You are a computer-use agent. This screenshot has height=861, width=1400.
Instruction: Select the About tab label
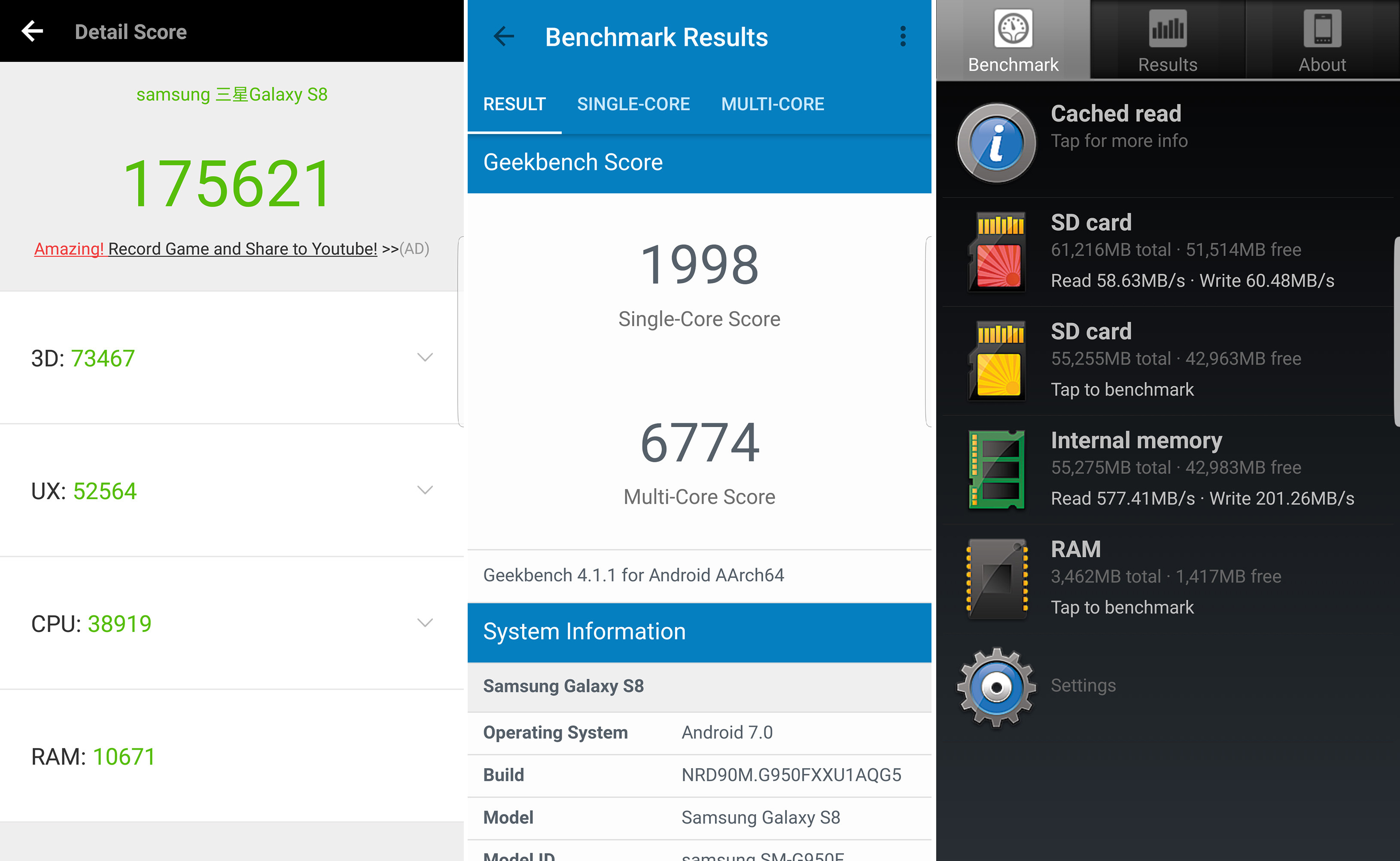[x=1322, y=65]
